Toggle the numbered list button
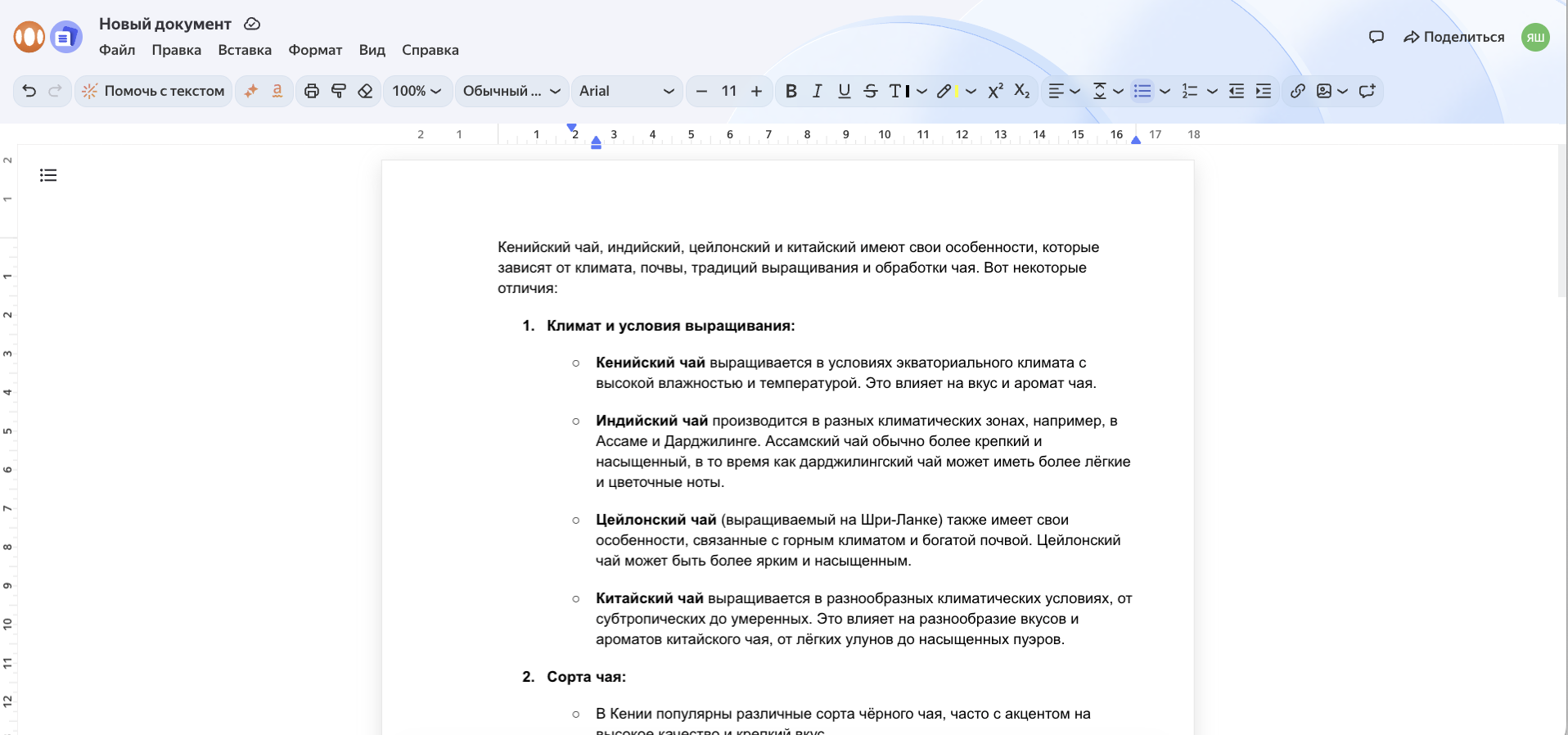The width and height of the screenshot is (1568, 735). point(1190,91)
